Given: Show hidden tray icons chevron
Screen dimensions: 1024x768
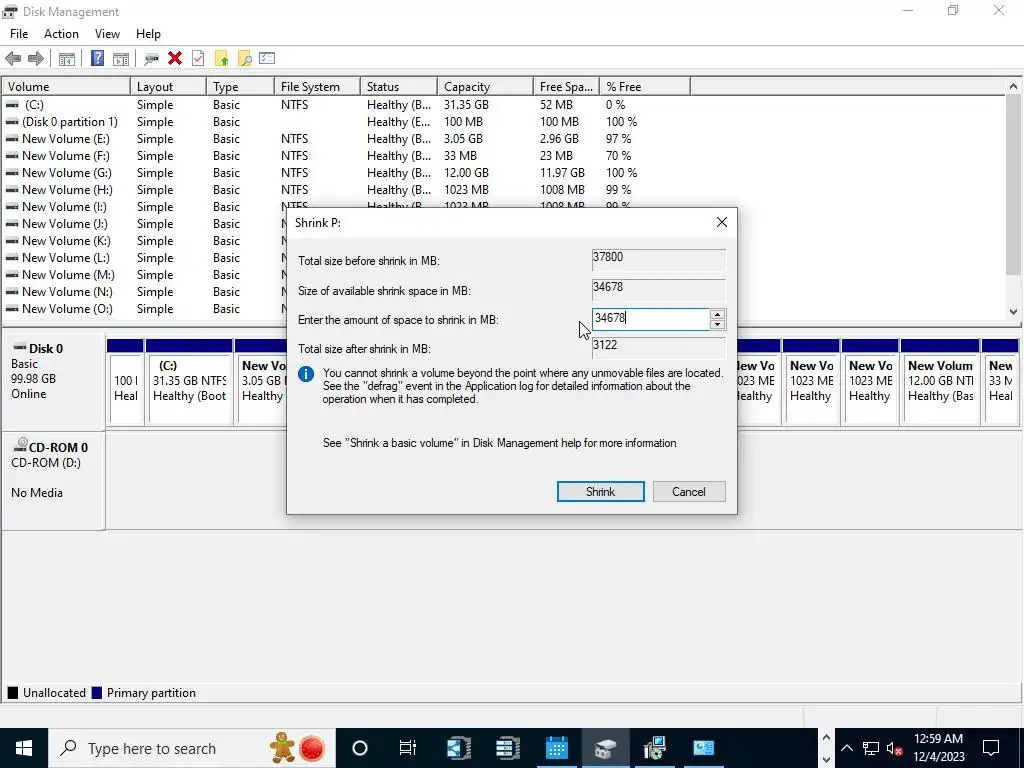Looking at the screenshot, I should pos(846,748).
